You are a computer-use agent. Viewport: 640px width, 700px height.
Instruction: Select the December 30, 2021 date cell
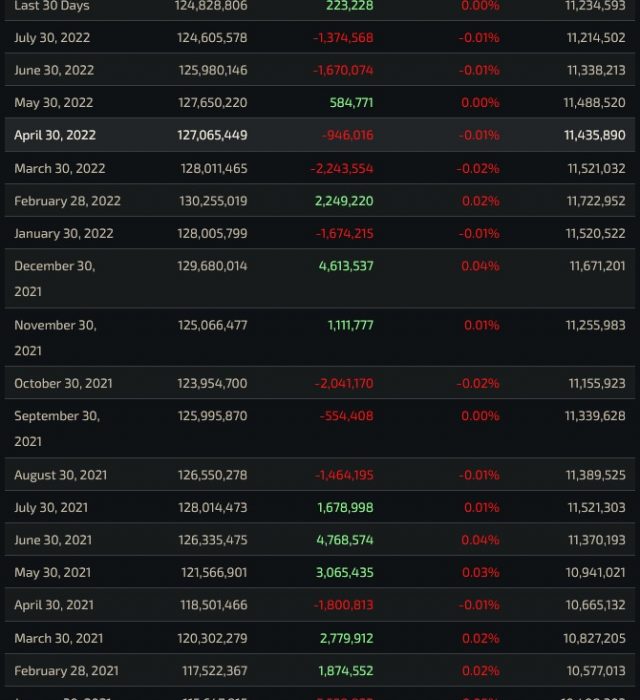(55, 278)
